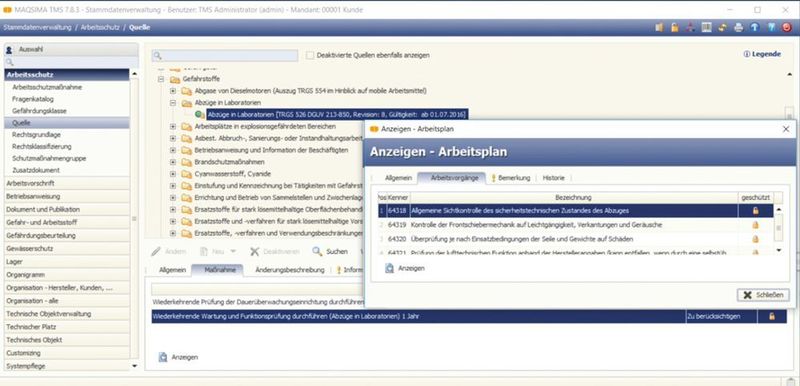Click the red power icon at top right
Viewport: 800px width, 386px height.
786,28
